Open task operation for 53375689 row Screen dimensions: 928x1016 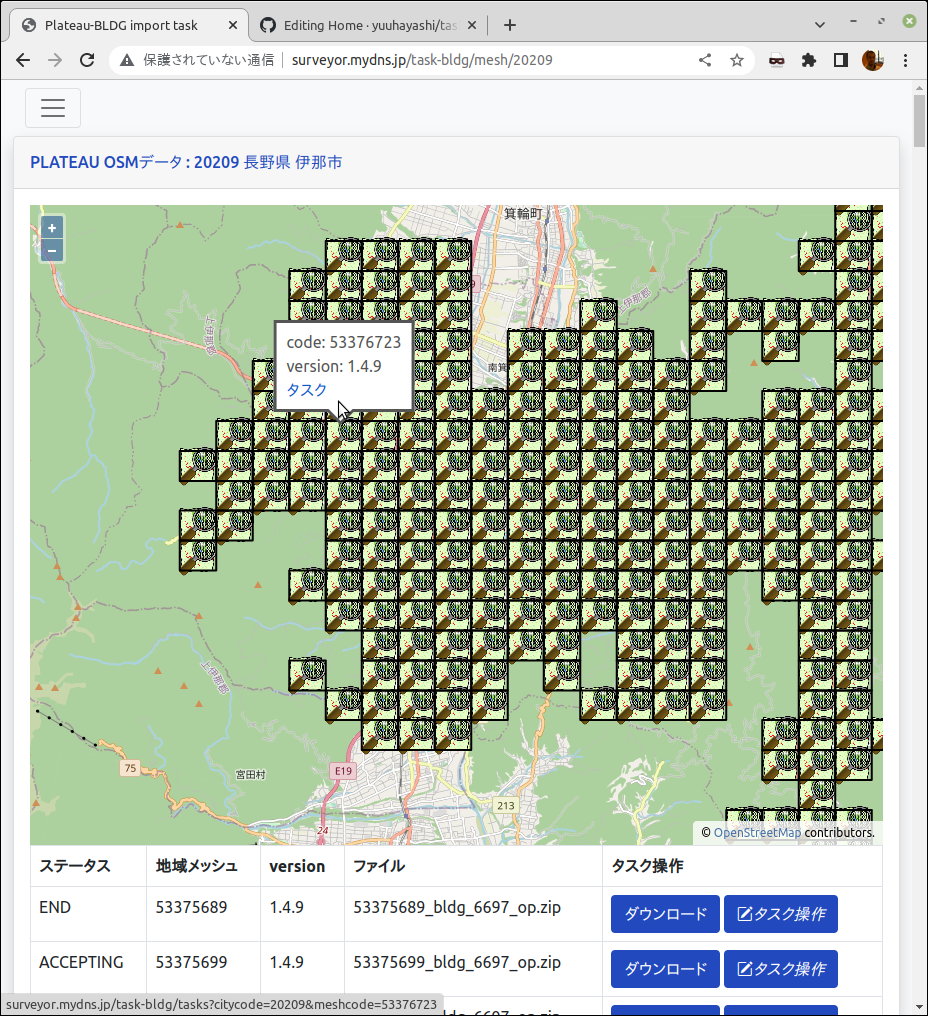point(780,914)
